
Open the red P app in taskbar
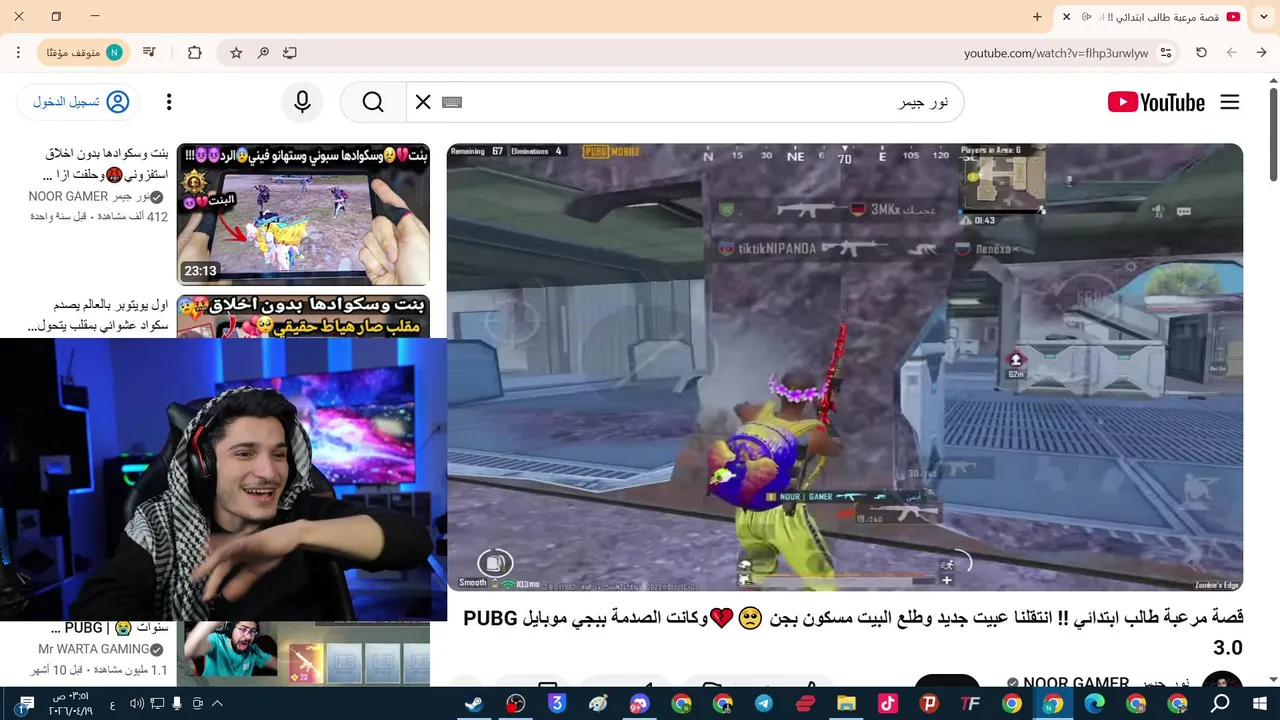tap(929, 704)
